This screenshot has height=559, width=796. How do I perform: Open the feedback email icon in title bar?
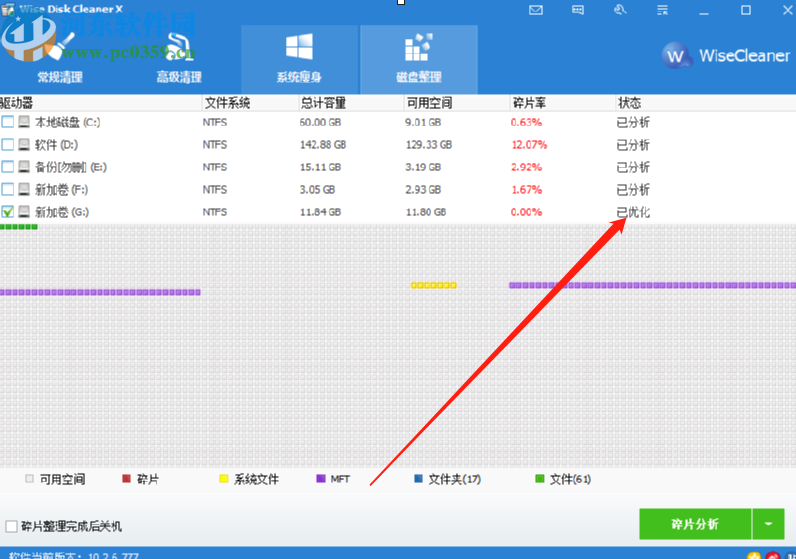pyautogui.click(x=536, y=10)
